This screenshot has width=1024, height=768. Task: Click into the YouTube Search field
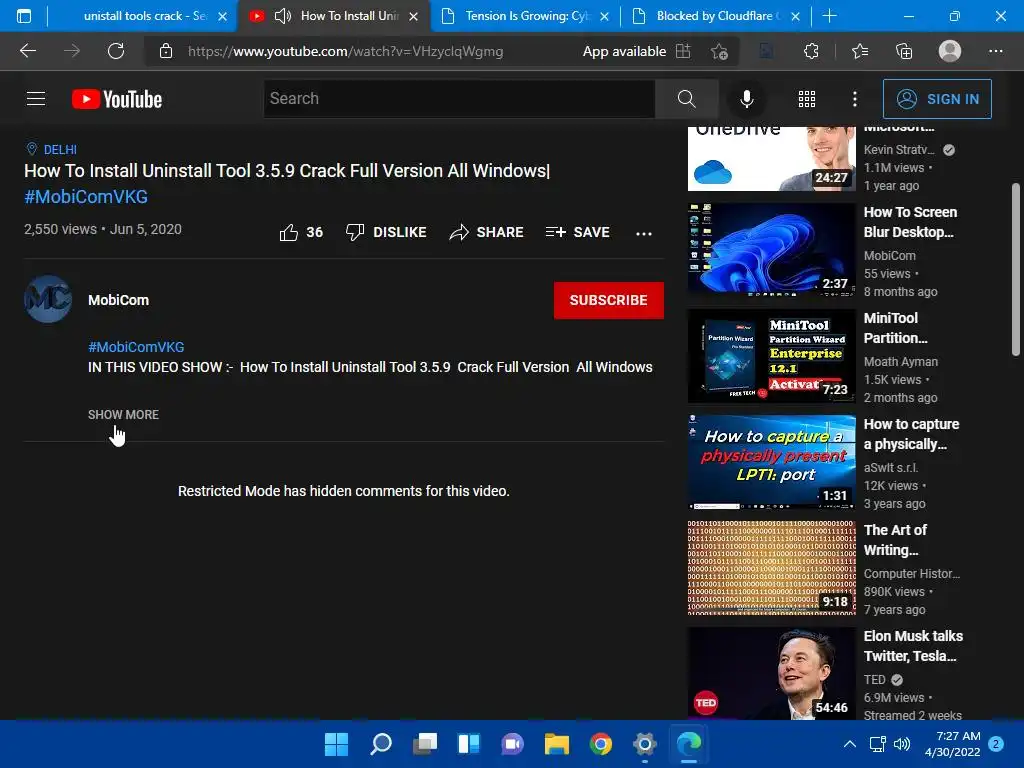tap(459, 99)
